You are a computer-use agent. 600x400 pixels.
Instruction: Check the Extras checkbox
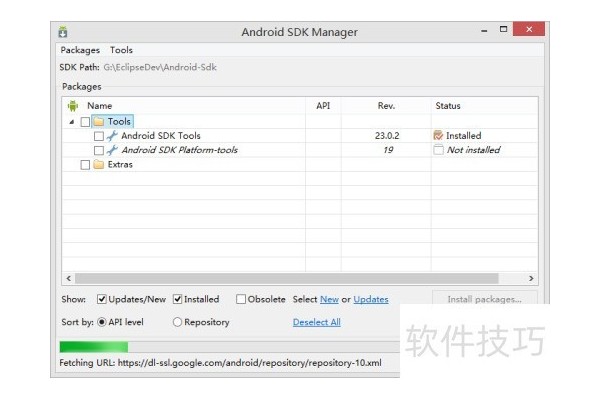pos(85,165)
